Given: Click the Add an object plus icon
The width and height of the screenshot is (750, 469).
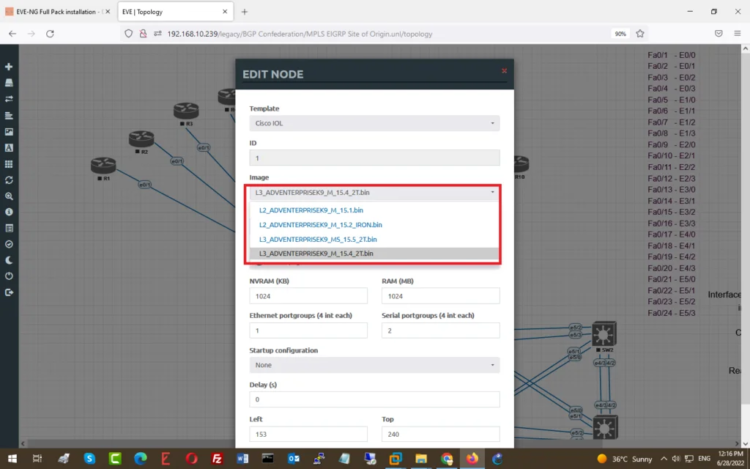Looking at the screenshot, I should [x=9, y=67].
